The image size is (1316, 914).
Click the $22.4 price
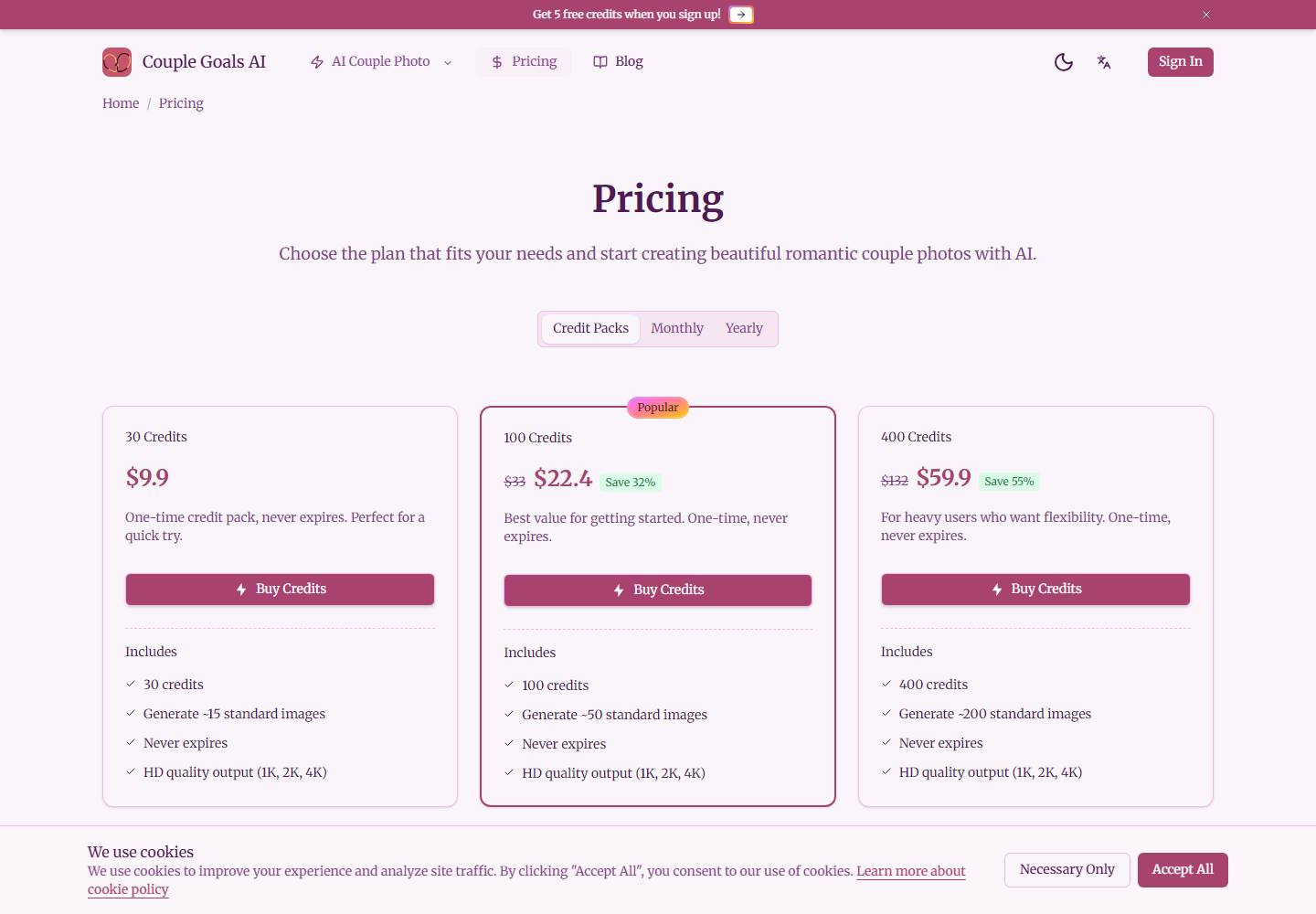563,478
